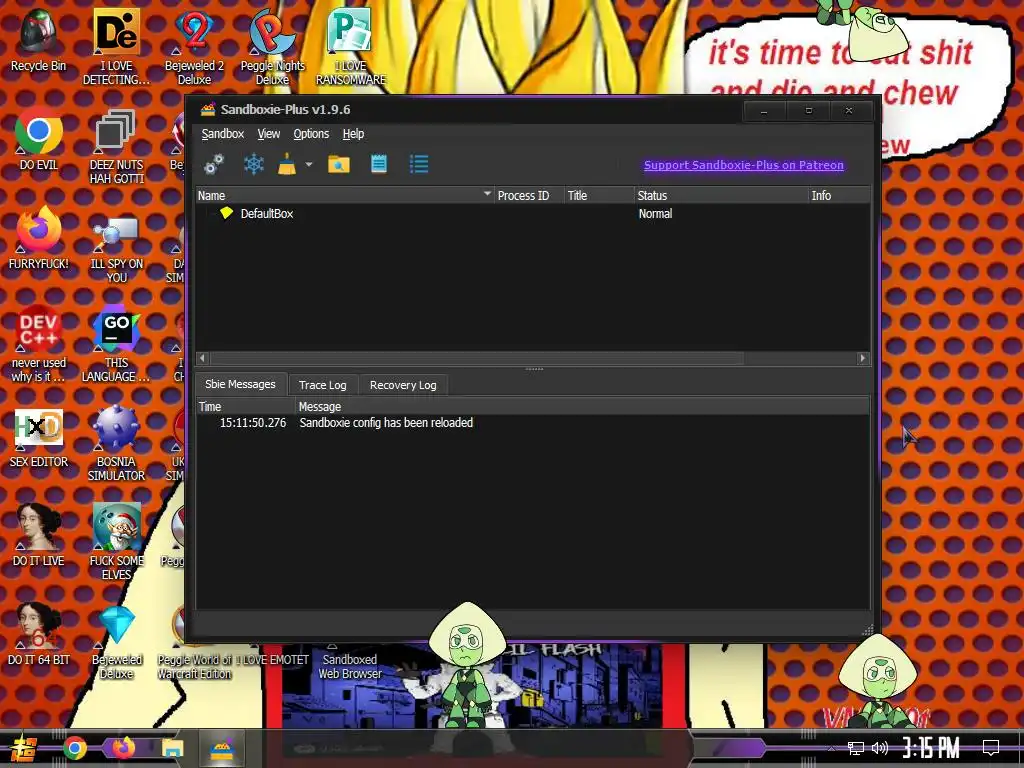The height and width of the screenshot is (768, 1024).
Task: Select the 'DEEZ NUTS HAH GOTTI' desktop icon
Action: (x=116, y=146)
